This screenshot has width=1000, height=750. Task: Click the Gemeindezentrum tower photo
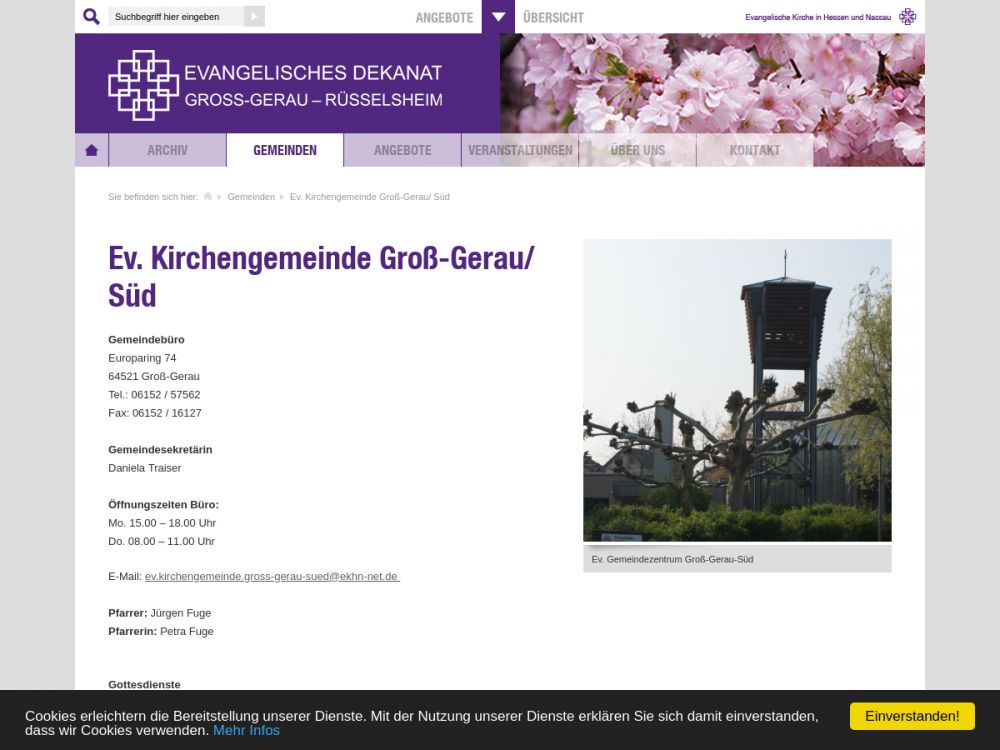(x=737, y=390)
